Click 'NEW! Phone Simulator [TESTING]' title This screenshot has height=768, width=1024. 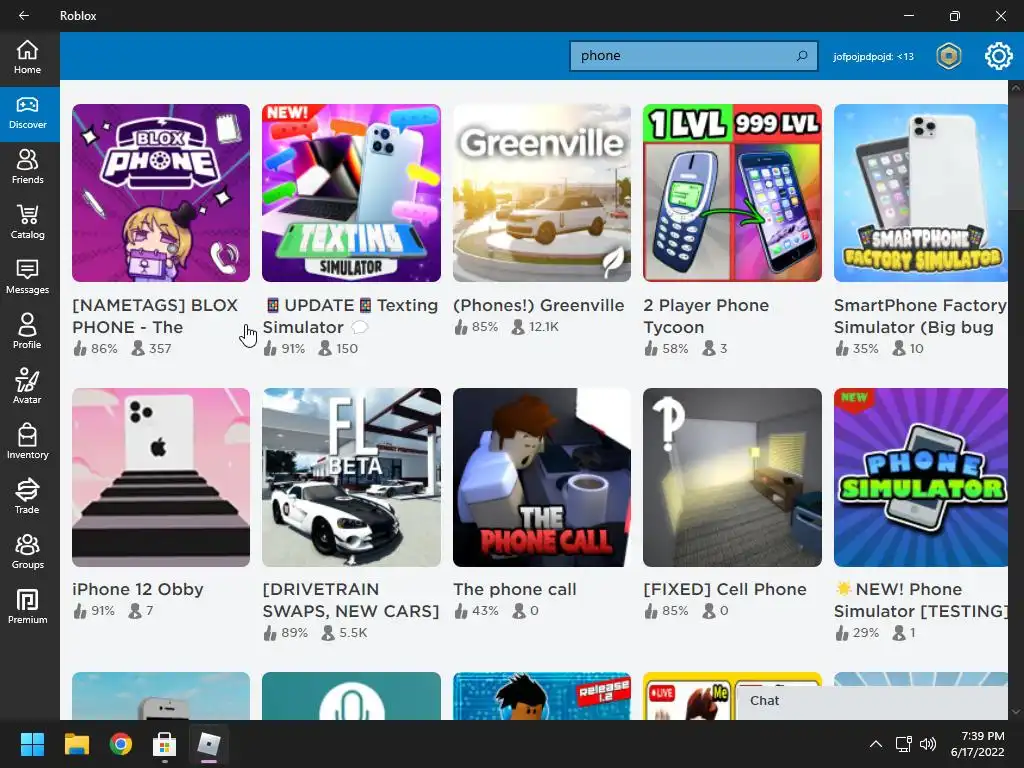(921, 600)
